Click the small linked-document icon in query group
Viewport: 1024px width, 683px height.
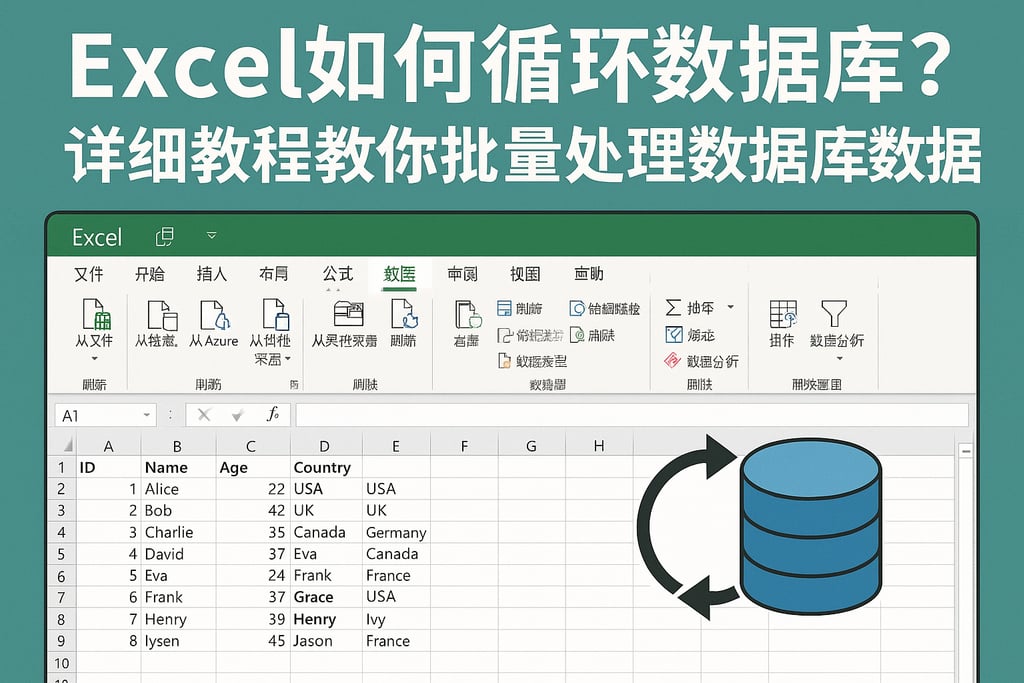505,335
